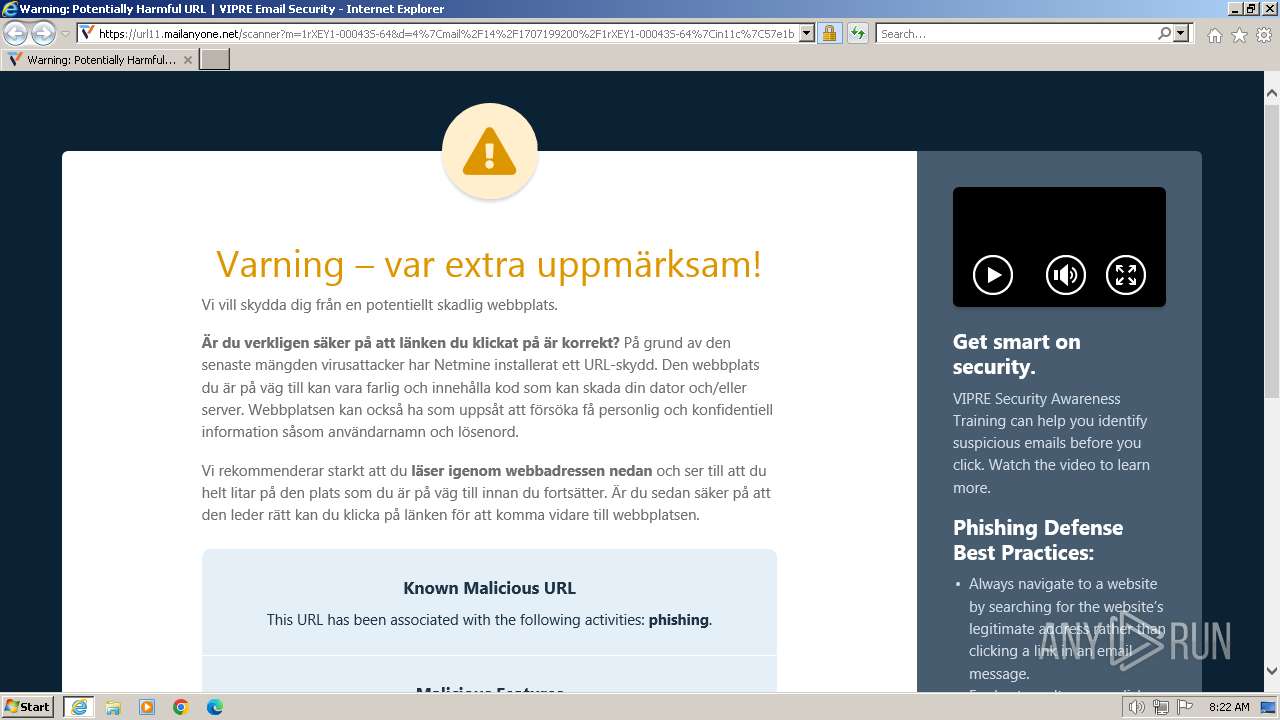
Task: Click the IE favicon in the title bar
Action: pos(10,9)
